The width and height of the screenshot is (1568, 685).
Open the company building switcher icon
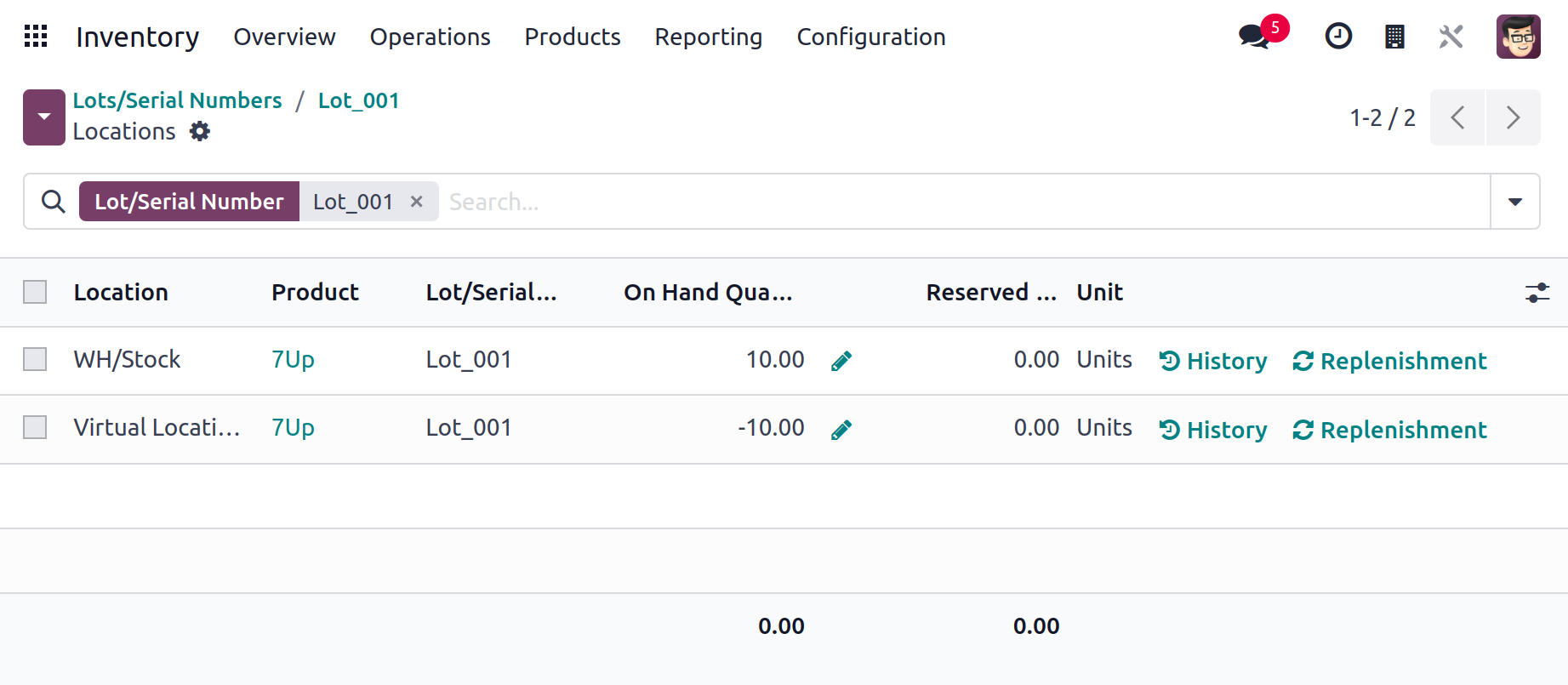pos(1394,37)
